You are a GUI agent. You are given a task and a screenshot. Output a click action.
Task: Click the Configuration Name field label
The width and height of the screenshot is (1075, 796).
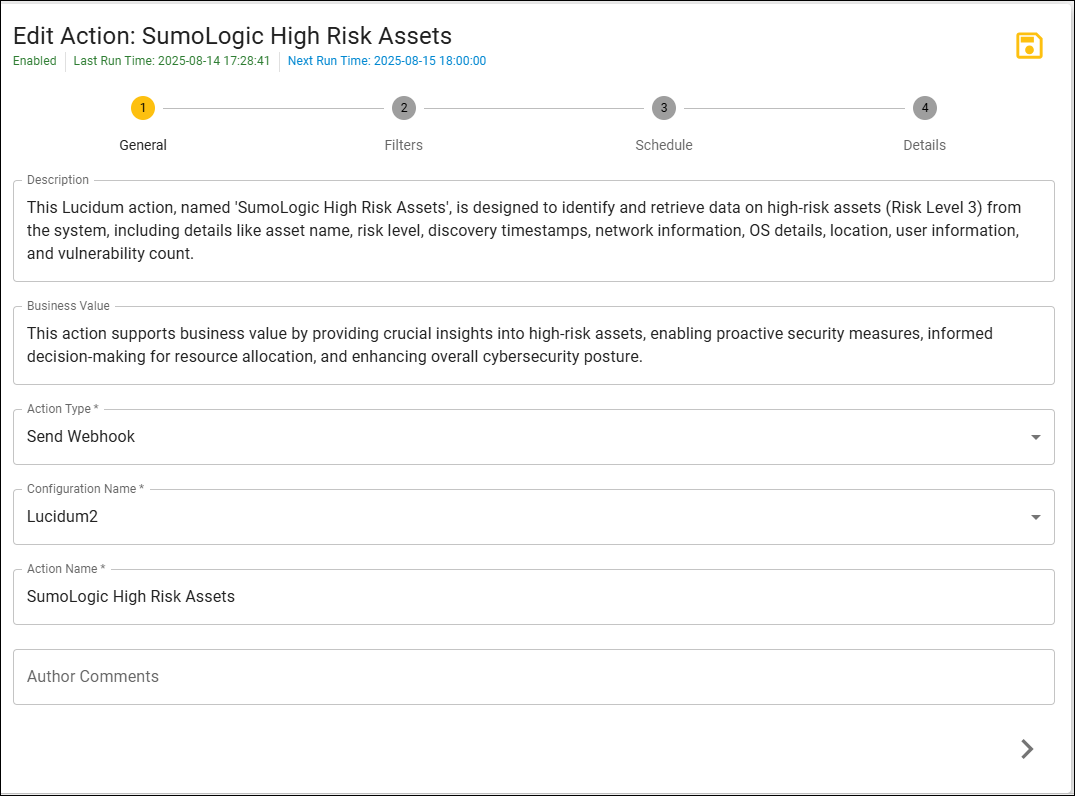[x=85, y=489]
